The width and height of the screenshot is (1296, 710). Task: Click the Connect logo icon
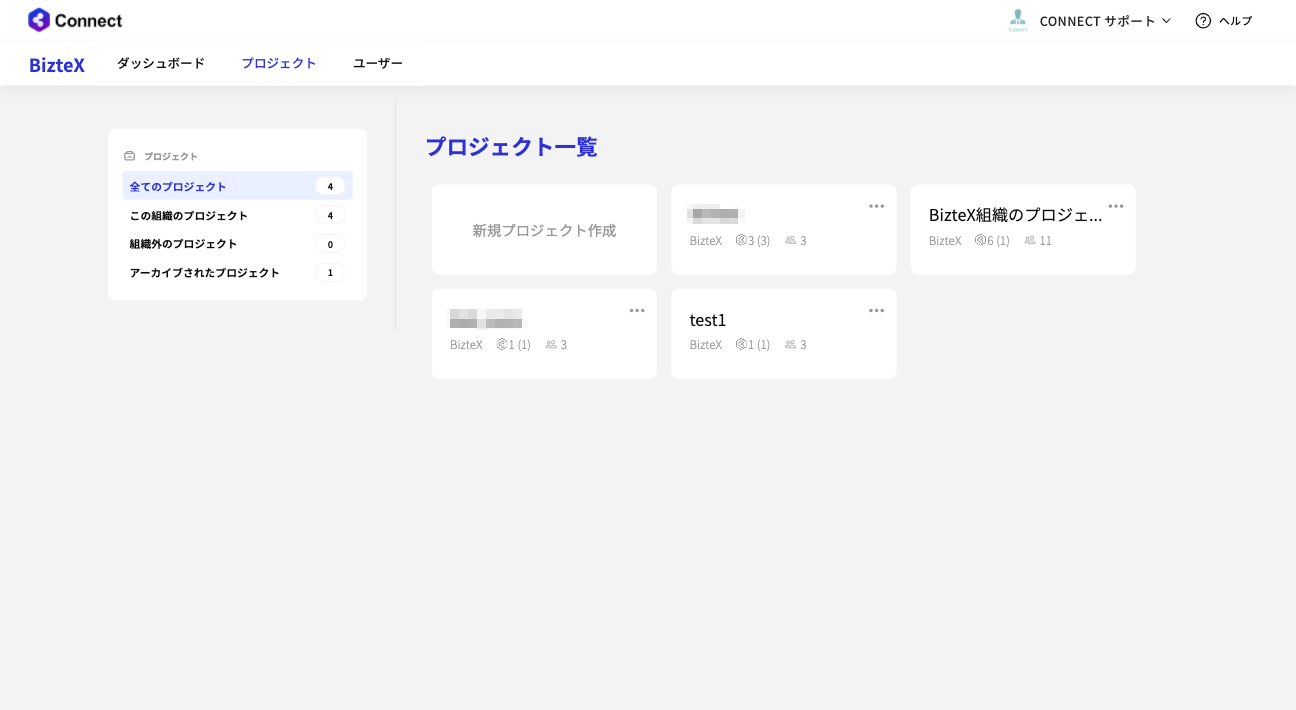(39, 20)
